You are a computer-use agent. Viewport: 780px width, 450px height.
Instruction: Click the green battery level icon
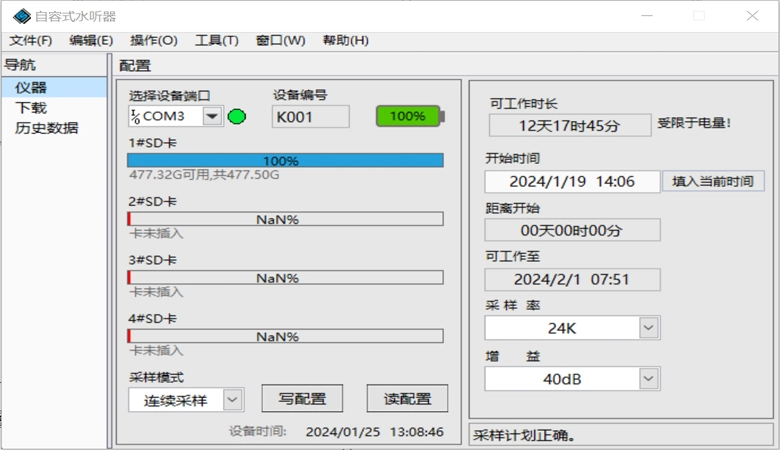click(x=409, y=116)
